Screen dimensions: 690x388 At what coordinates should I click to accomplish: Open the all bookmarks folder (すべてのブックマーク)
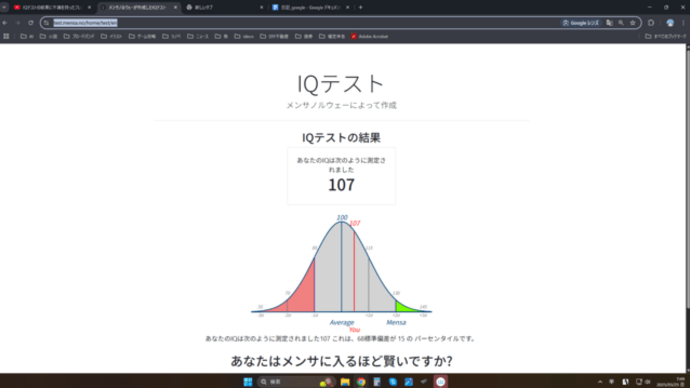(x=666, y=37)
